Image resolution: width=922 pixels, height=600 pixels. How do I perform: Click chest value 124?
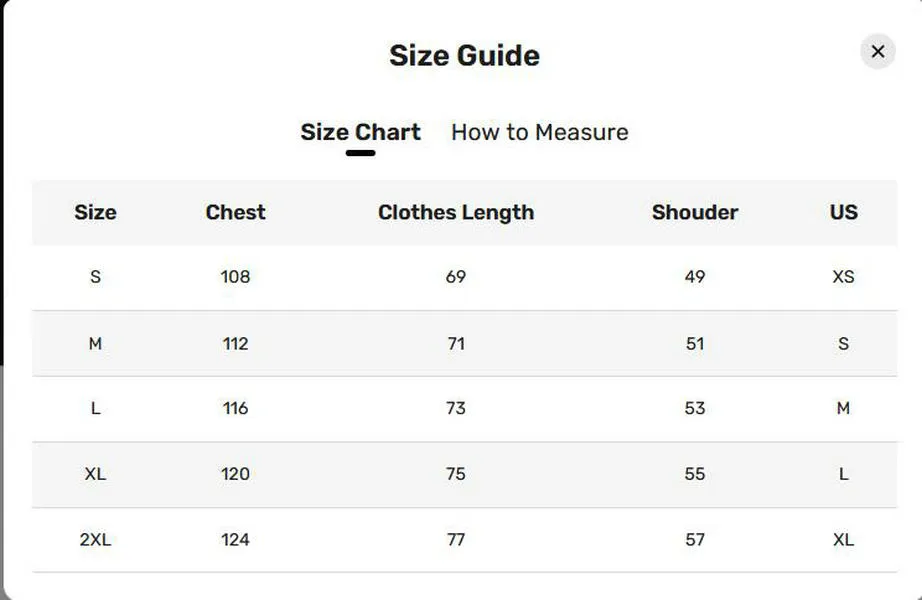click(x=235, y=540)
